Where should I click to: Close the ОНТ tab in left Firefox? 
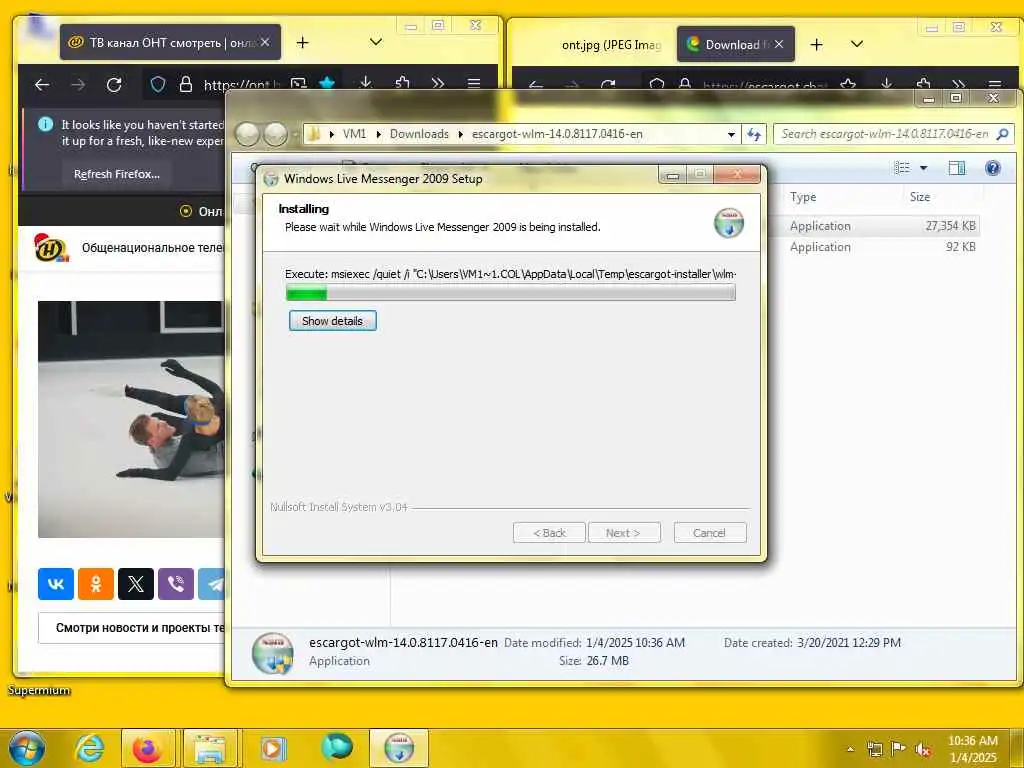[x=265, y=42]
